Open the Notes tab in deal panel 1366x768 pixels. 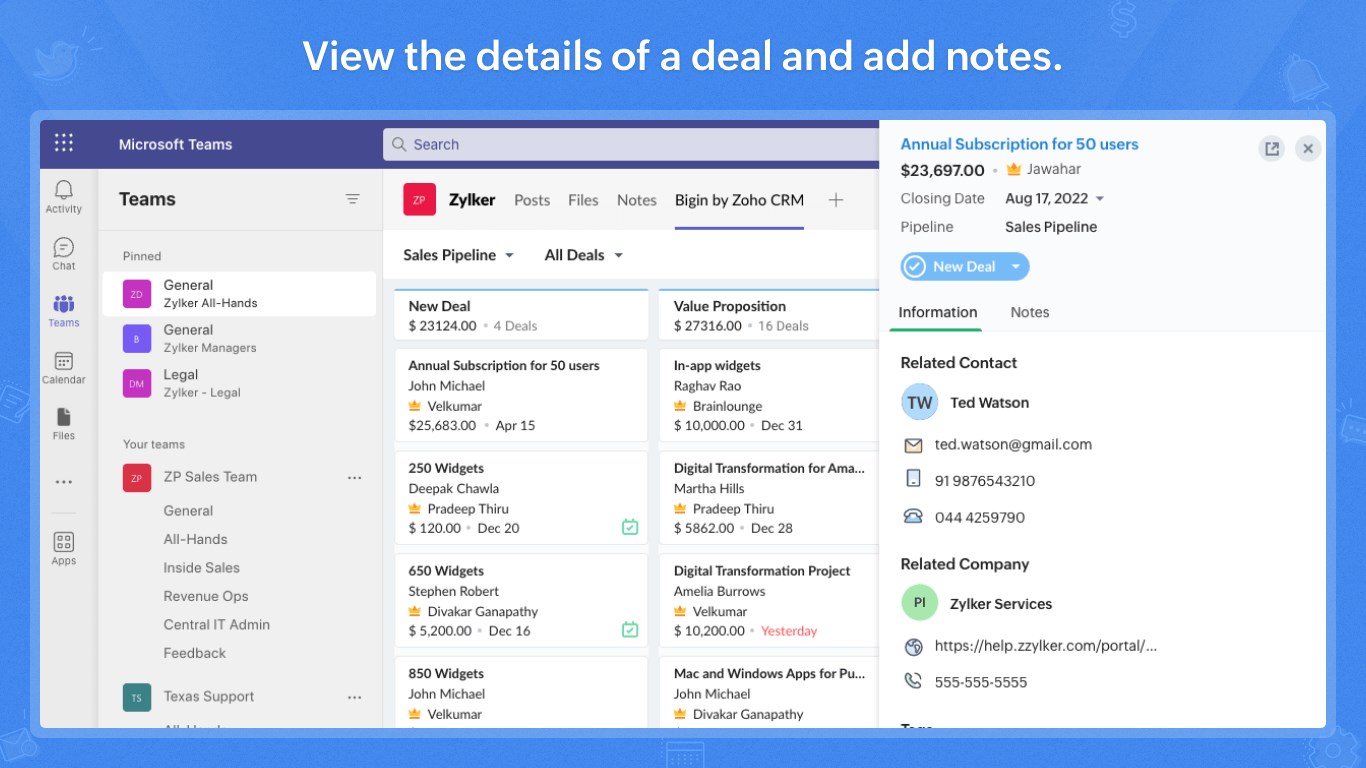(1030, 312)
